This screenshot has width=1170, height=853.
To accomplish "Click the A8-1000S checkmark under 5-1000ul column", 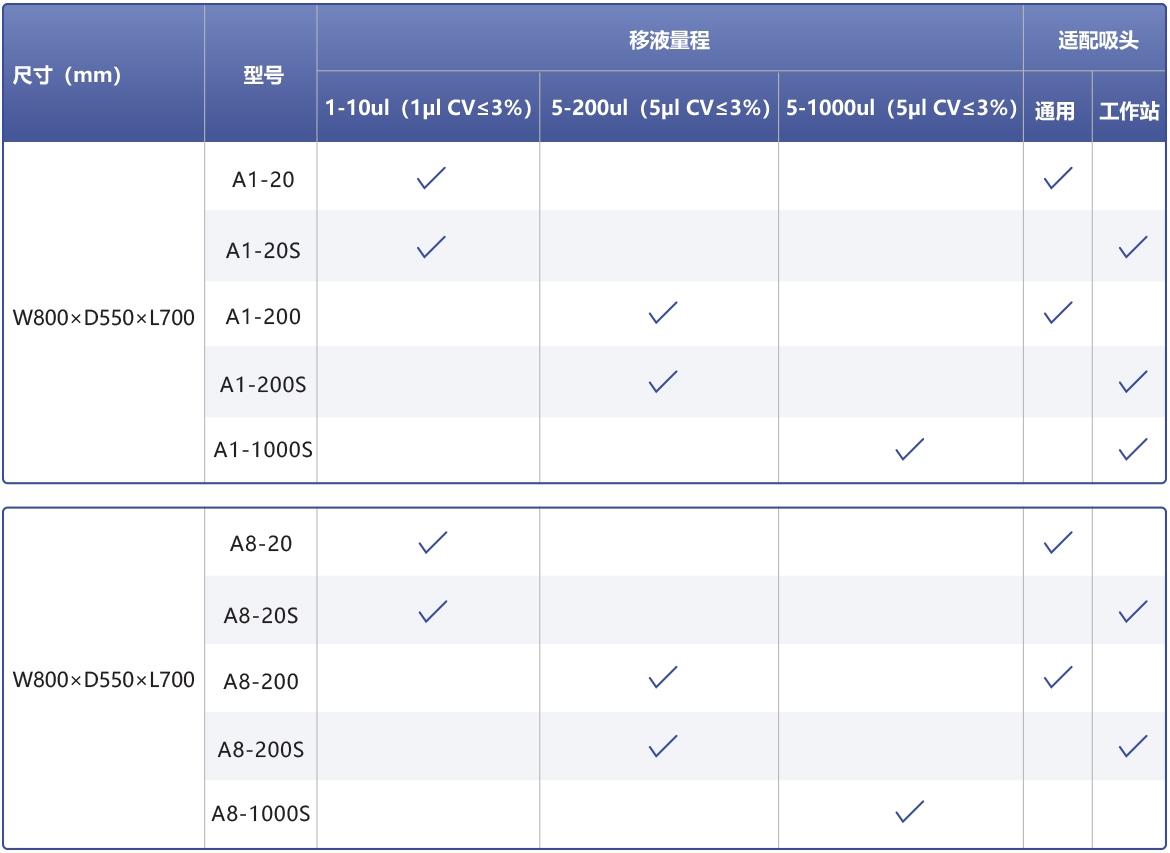I will 909,812.
